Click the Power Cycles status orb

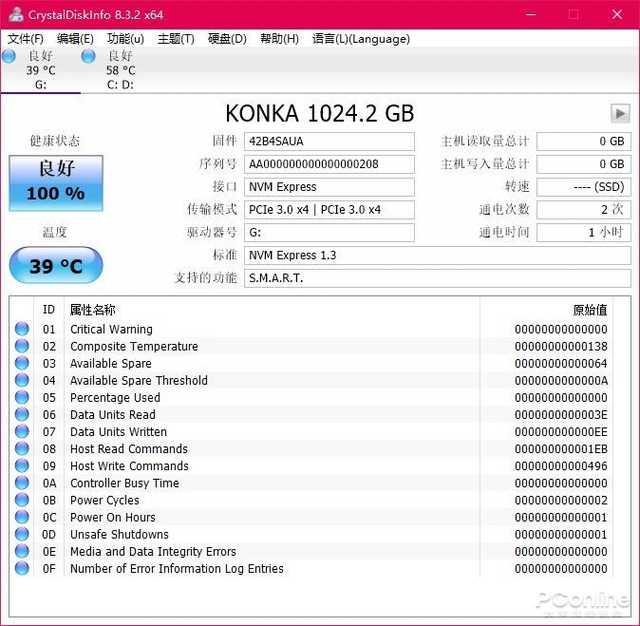(22, 500)
